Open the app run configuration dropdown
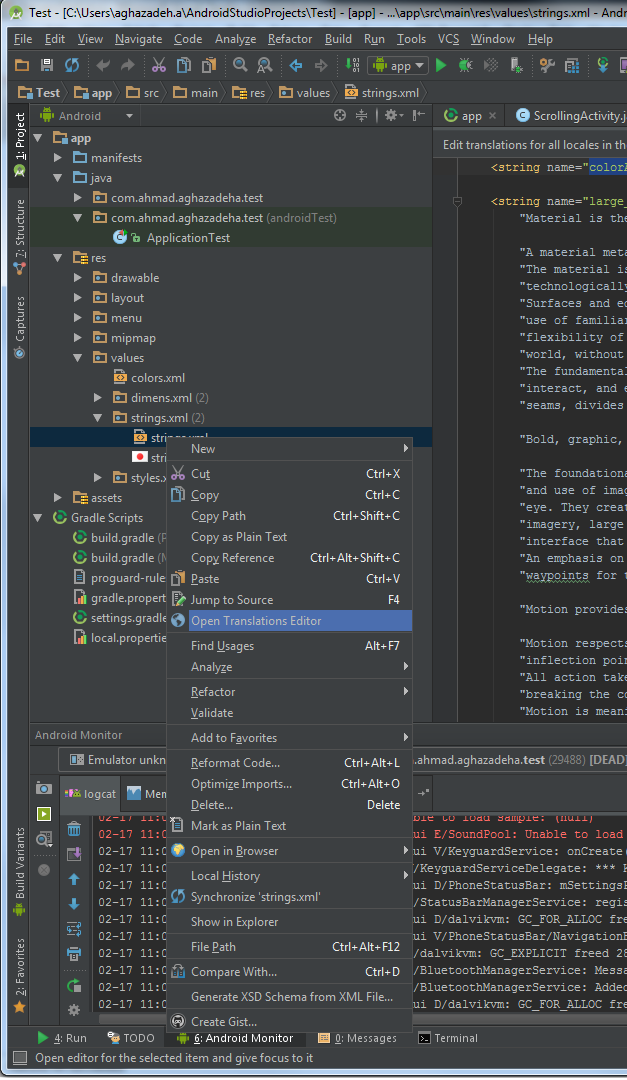This screenshot has height=1080, width=627. 398,65
